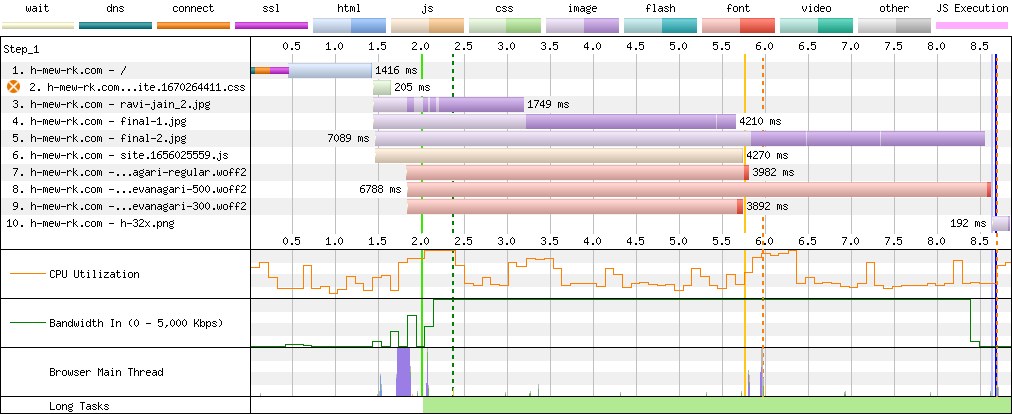Click the Bandwidth In graph label
Image resolution: width=1012 pixels, height=414 pixels.
tap(136, 323)
